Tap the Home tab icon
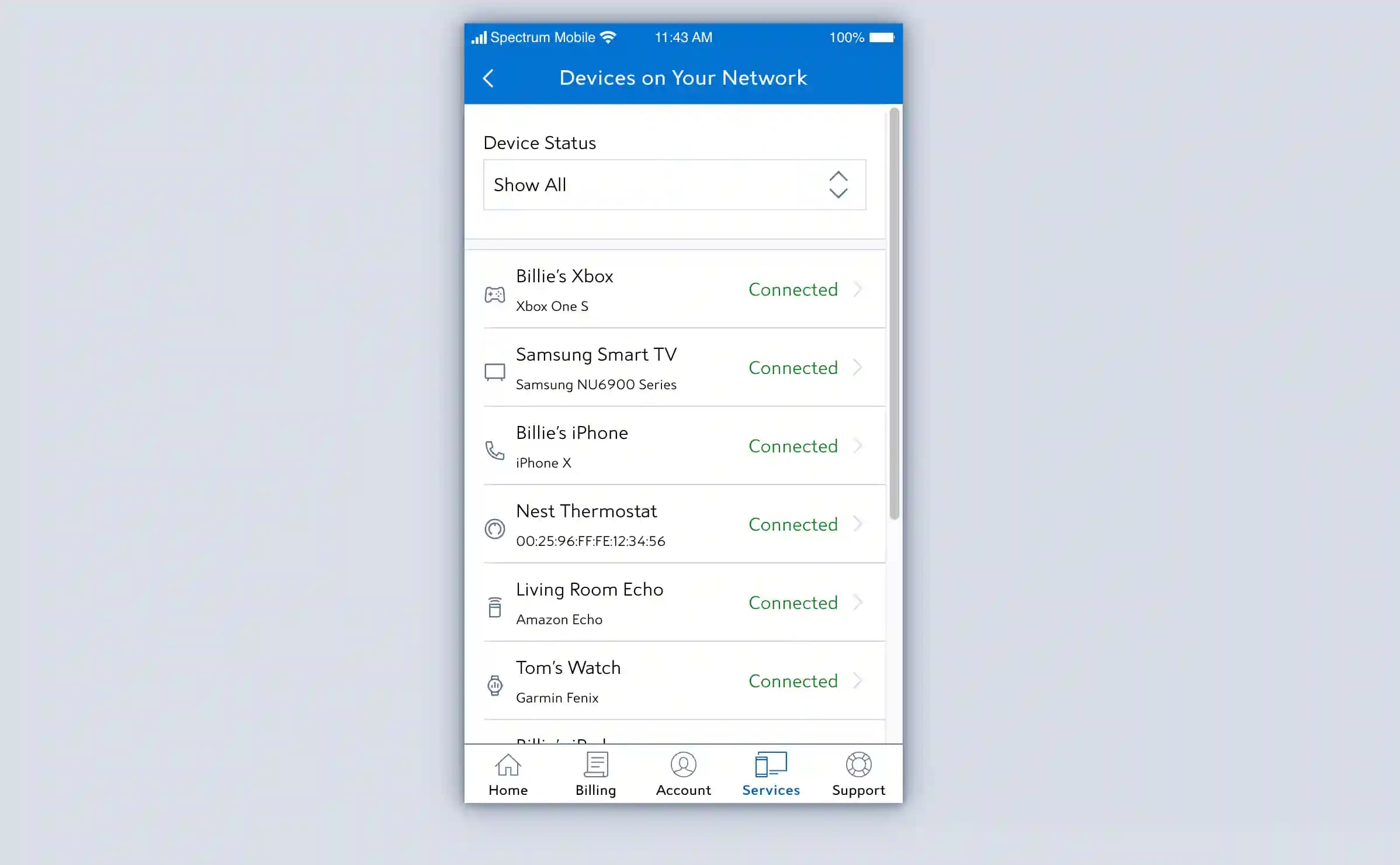Viewport: 1400px width, 865px height. pos(508,765)
